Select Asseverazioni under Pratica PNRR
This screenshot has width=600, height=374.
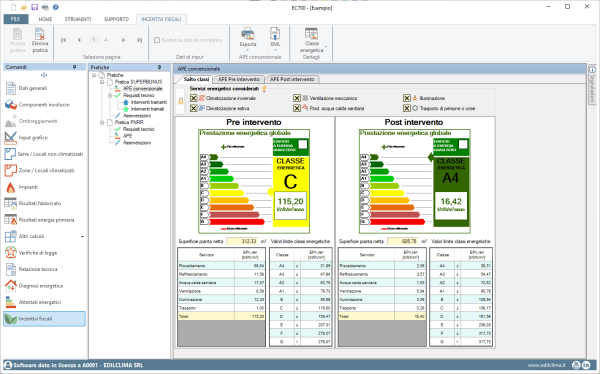[x=137, y=143]
